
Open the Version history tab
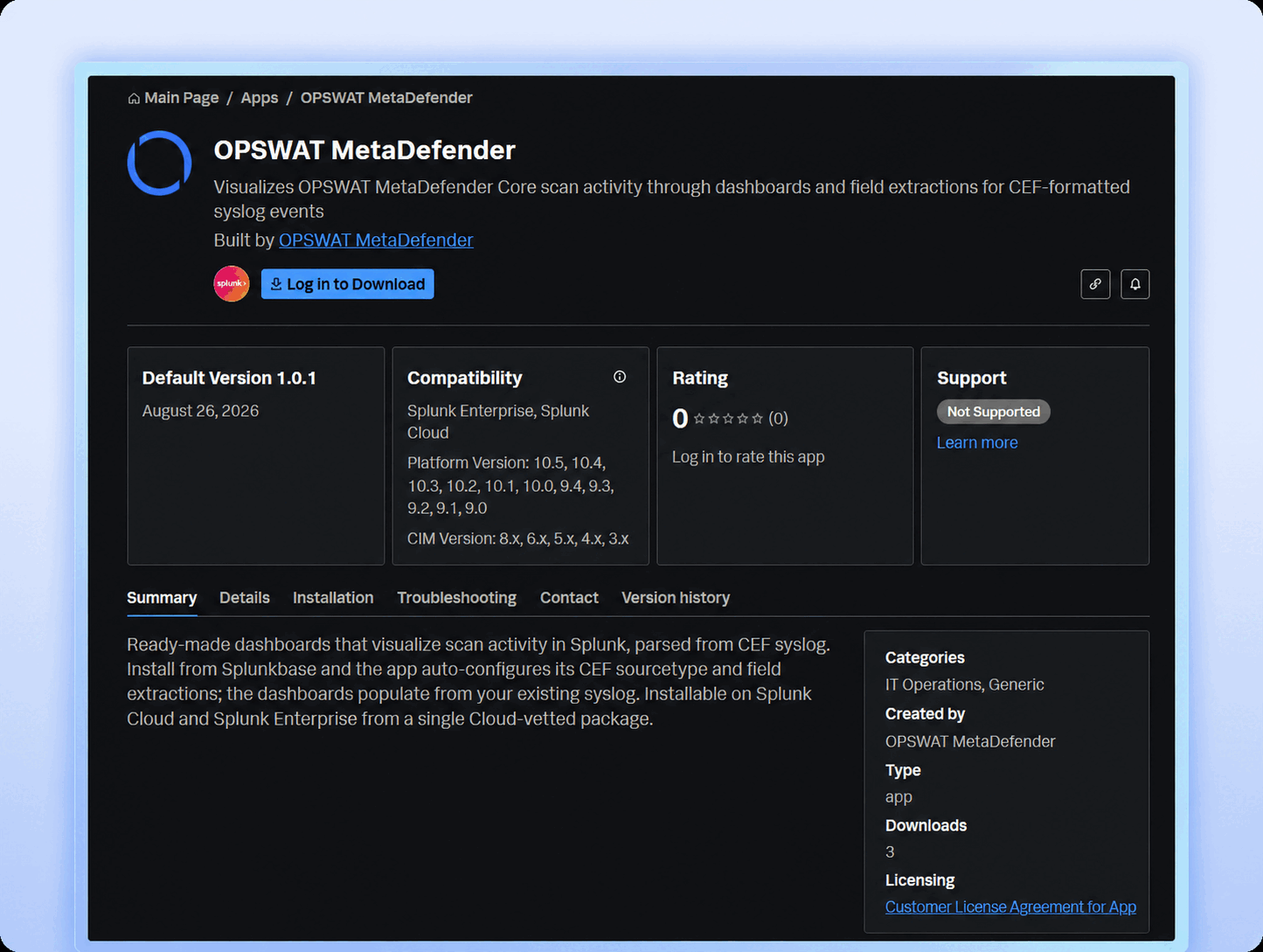pyautogui.click(x=676, y=598)
